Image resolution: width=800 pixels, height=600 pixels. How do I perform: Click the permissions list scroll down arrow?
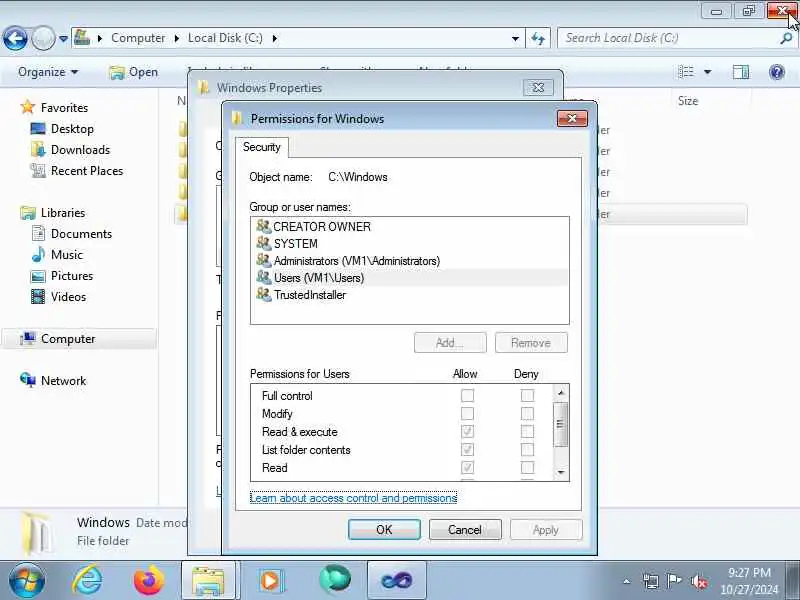(x=561, y=472)
